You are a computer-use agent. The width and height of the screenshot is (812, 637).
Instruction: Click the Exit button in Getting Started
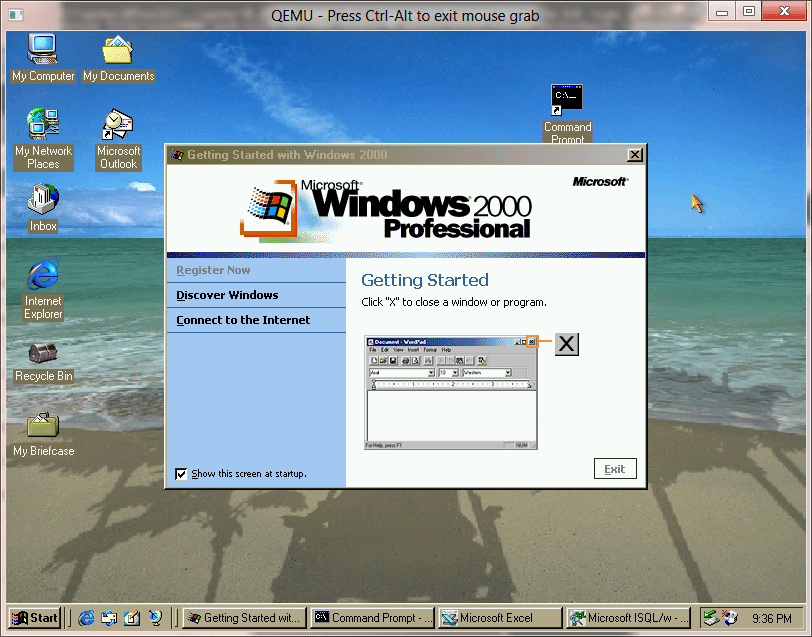point(614,468)
